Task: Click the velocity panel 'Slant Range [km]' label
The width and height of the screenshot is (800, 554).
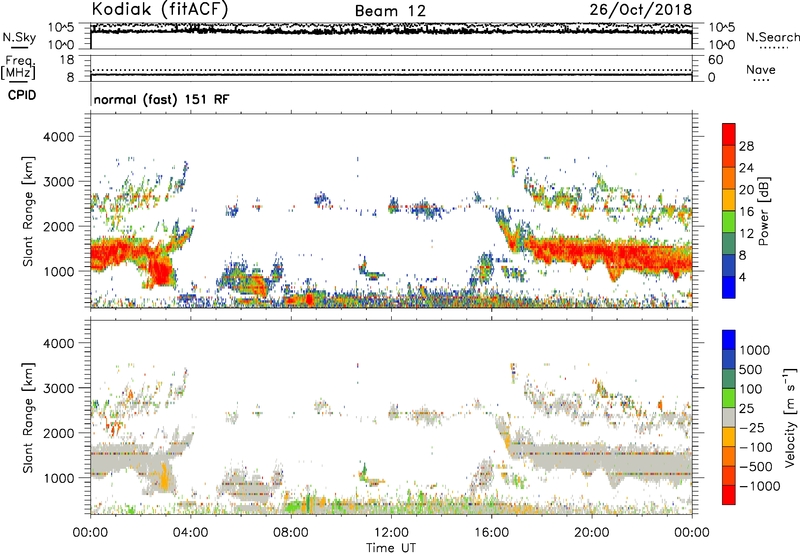Action: pos(28,418)
